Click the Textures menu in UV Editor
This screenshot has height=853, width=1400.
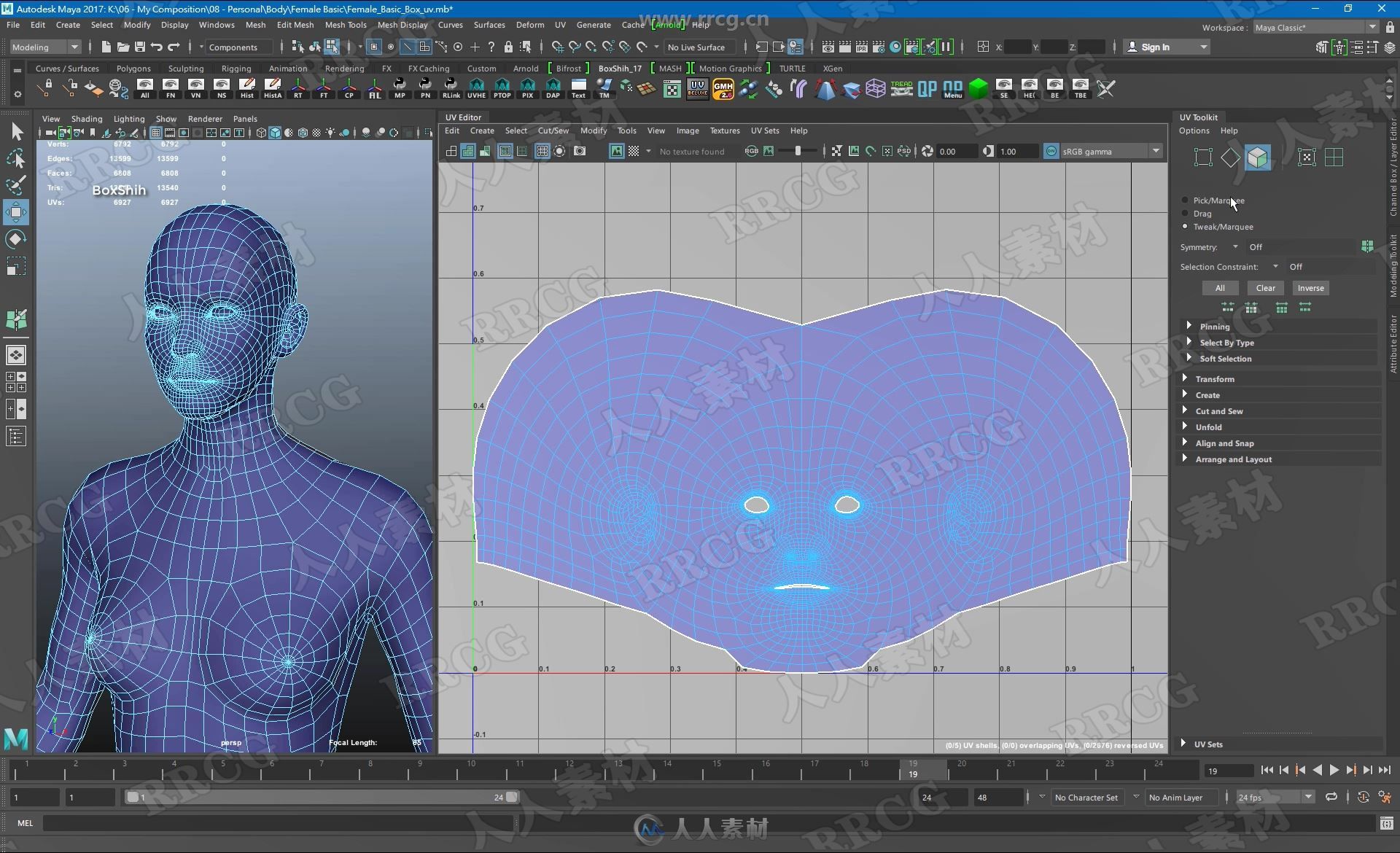click(723, 130)
